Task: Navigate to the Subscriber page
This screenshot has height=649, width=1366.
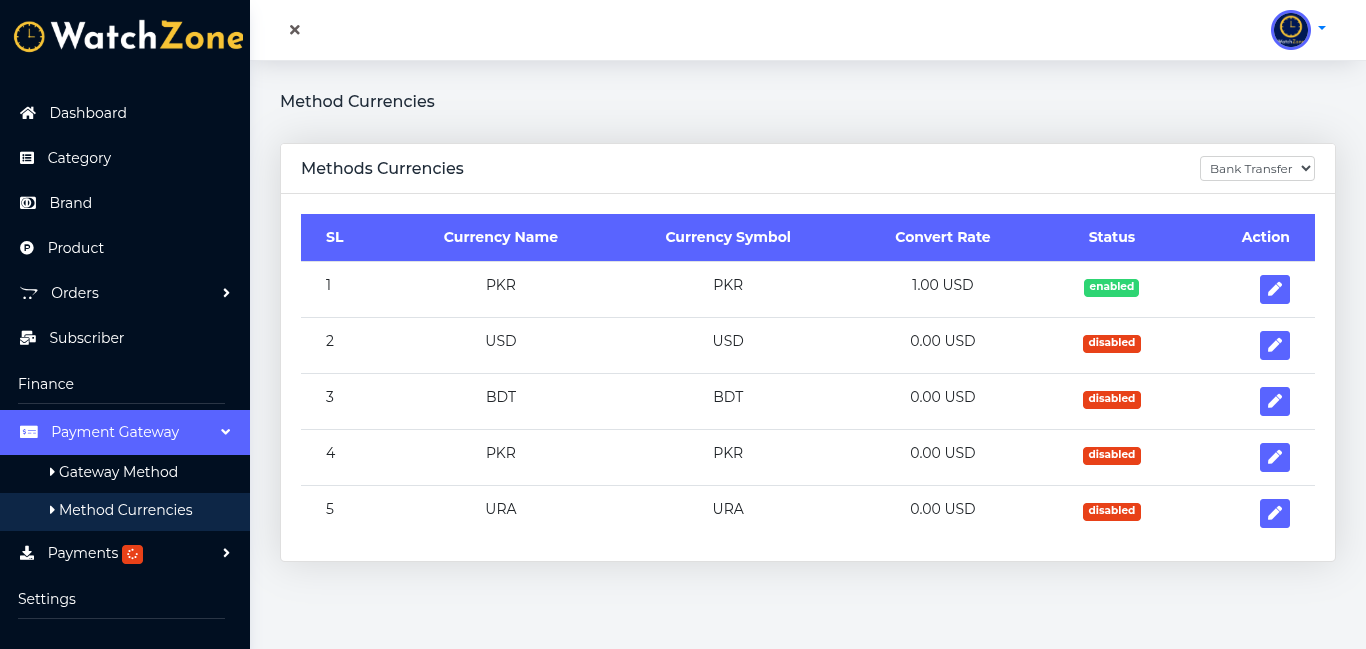Action: click(x=86, y=338)
